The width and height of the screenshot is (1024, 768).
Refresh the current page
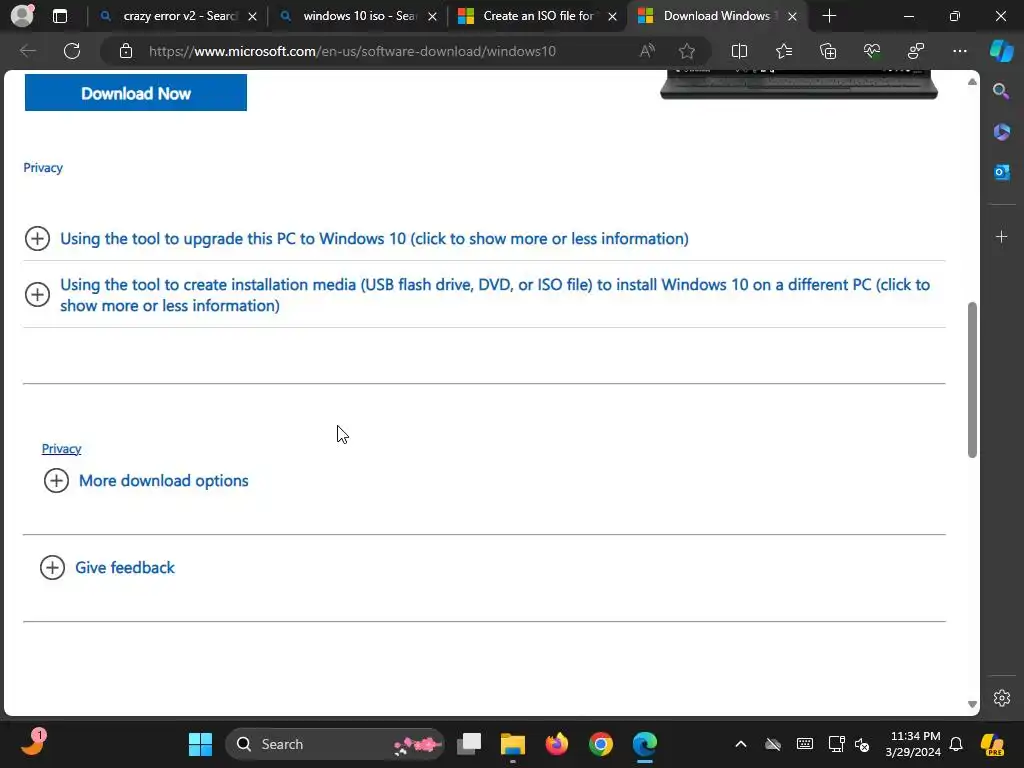(x=72, y=51)
